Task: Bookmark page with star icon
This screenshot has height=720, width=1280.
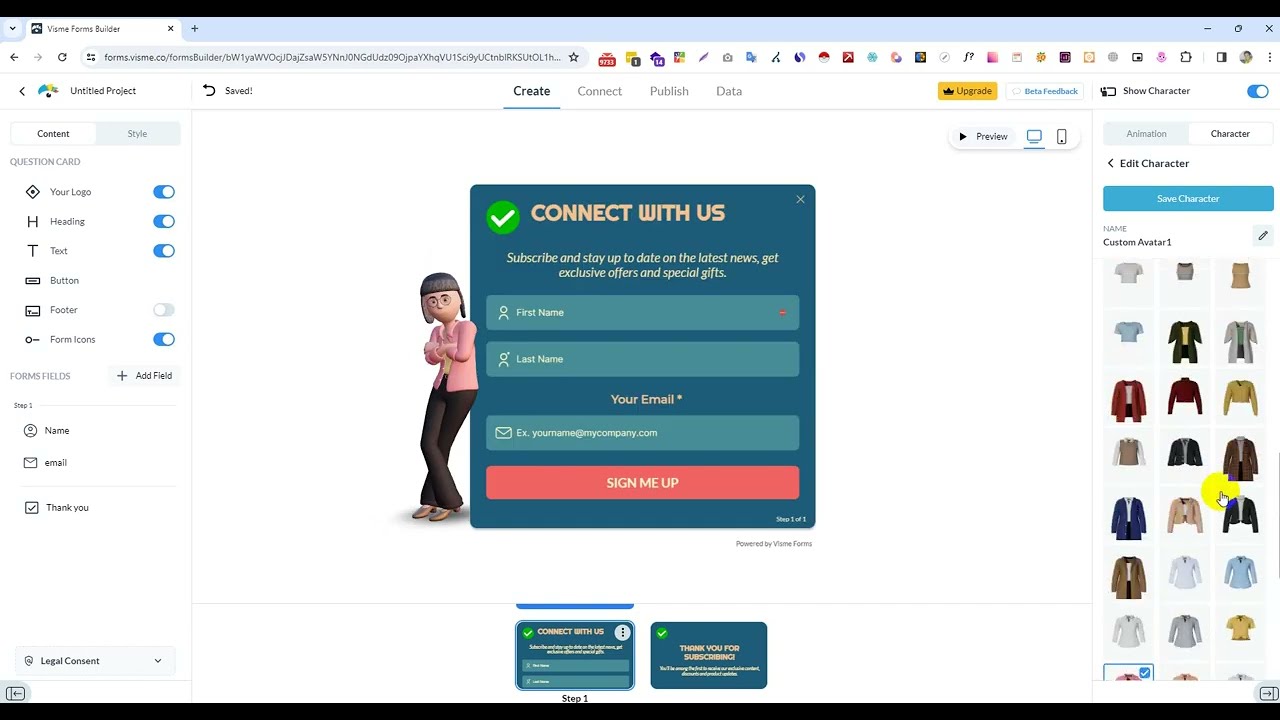Action: tap(573, 58)
